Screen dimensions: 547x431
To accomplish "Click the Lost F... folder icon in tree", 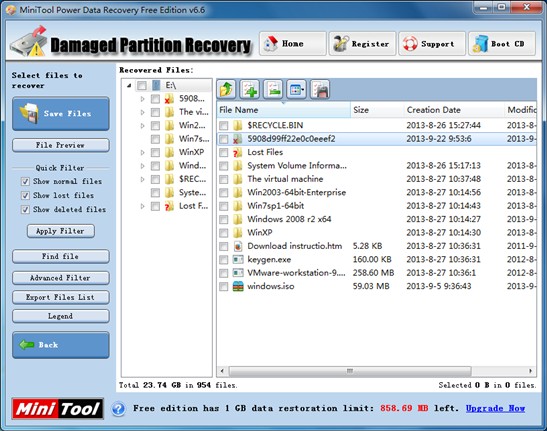I will (169, 206).
